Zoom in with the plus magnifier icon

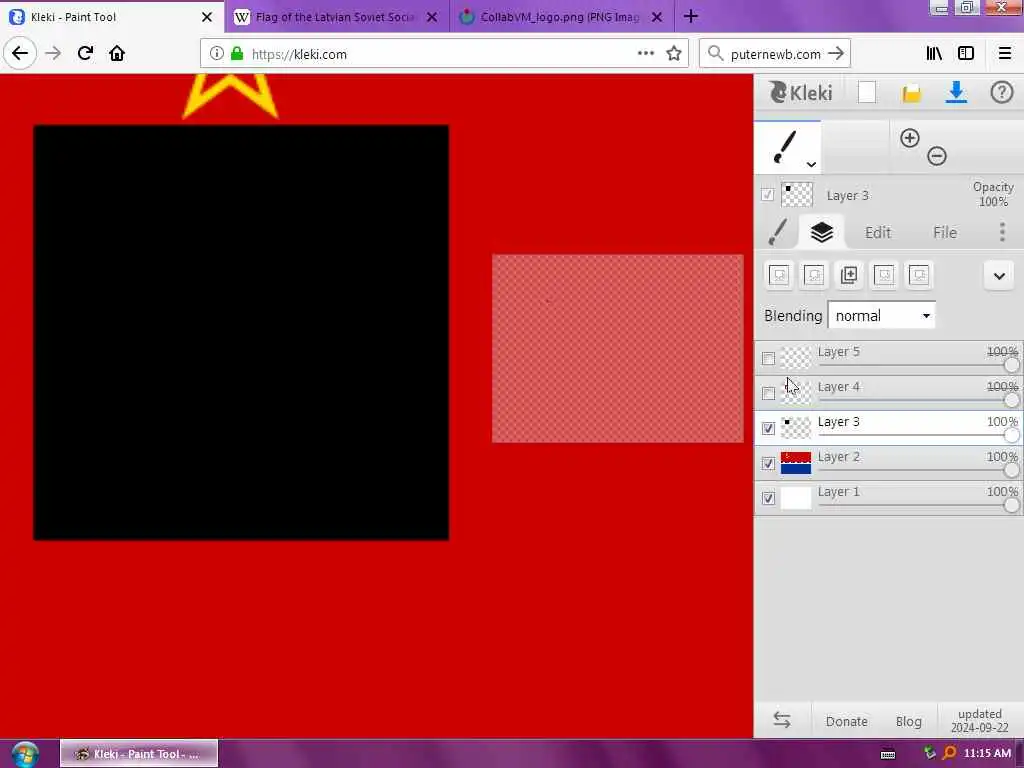click(x=909, y=138)
